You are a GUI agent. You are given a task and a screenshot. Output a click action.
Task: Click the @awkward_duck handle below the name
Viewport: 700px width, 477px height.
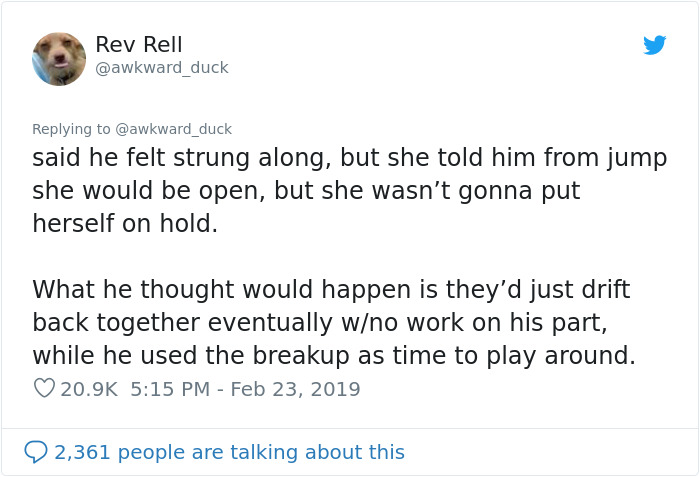click(162, 68)
